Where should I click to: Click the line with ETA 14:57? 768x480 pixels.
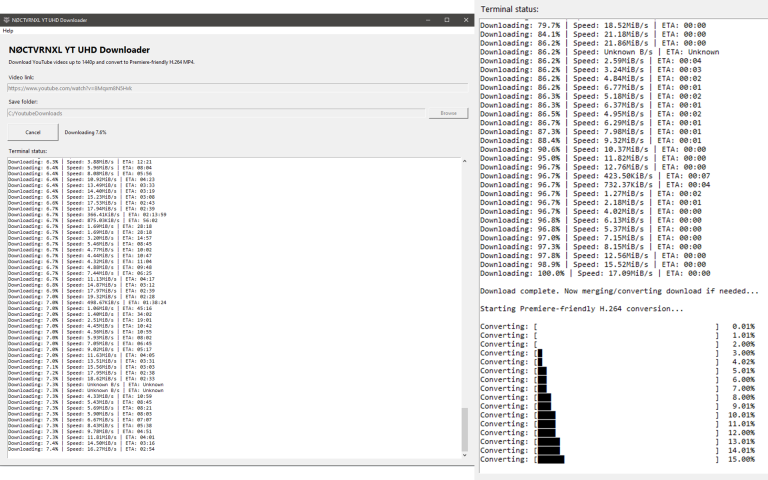click(x=80, y=238)
